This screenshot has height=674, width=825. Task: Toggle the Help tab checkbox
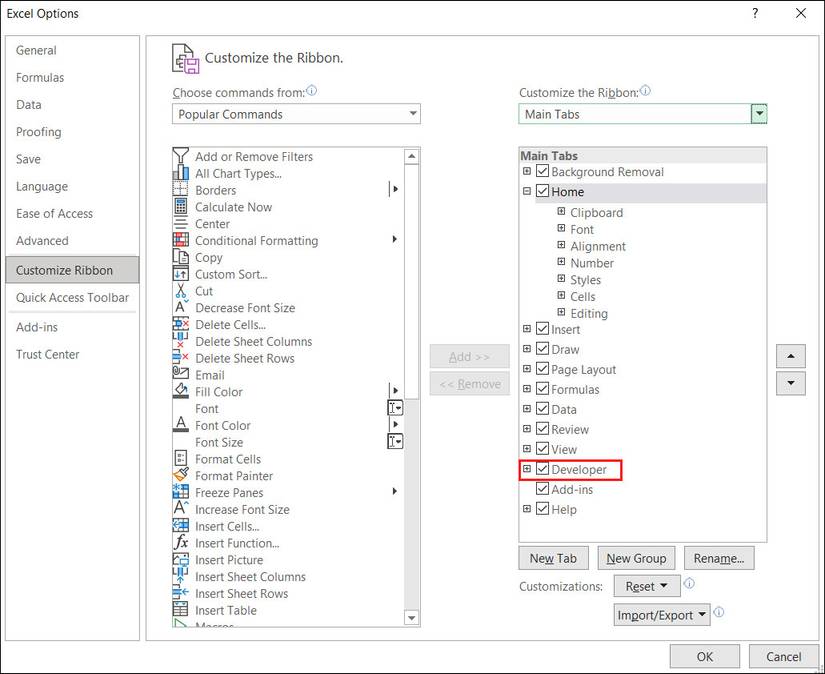[x=542, y=509]
